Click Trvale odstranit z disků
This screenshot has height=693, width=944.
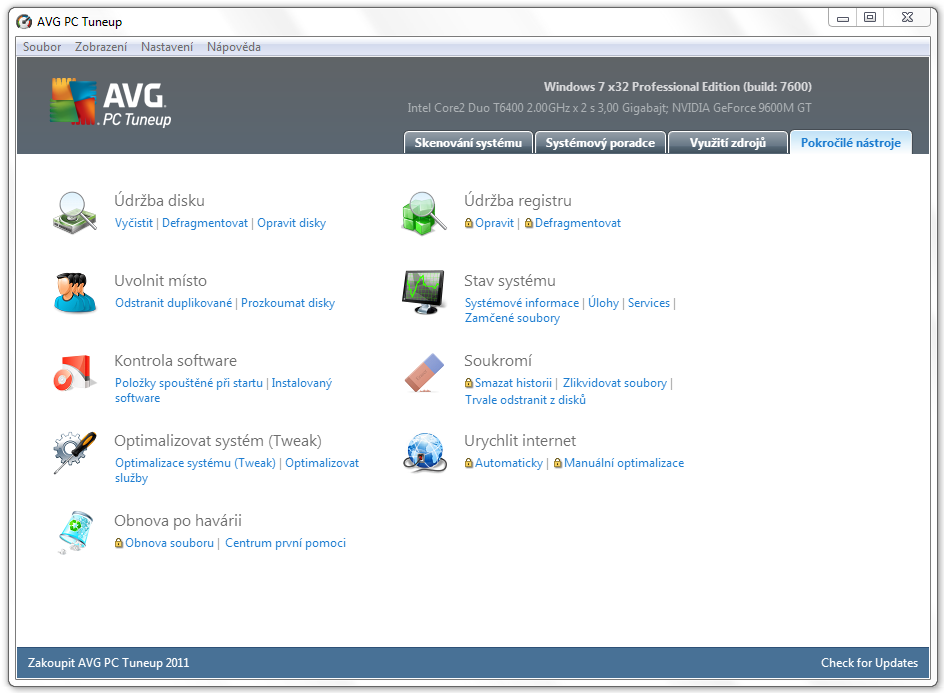[525, 400]
